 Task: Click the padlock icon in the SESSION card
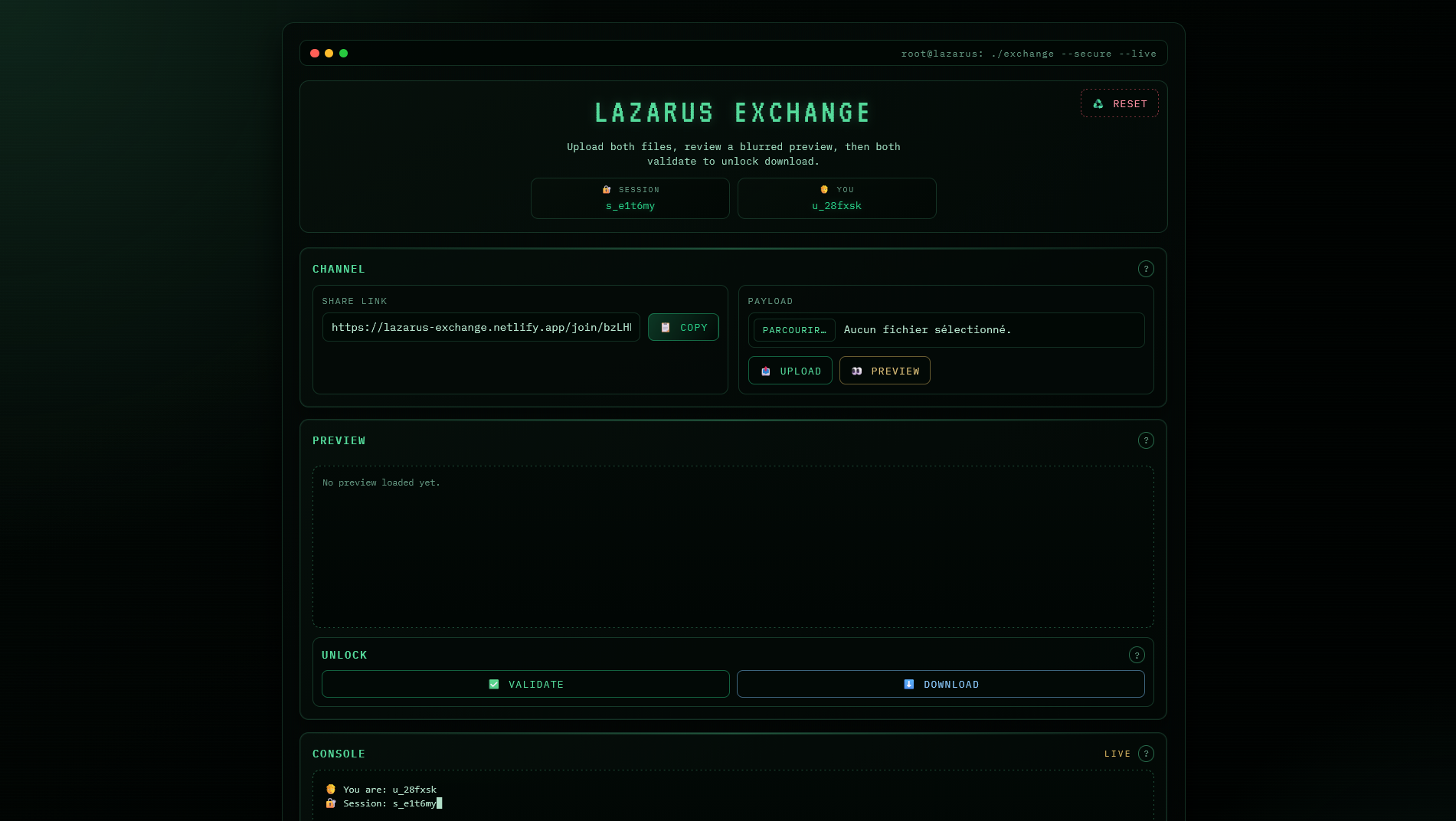click(604, 189)
